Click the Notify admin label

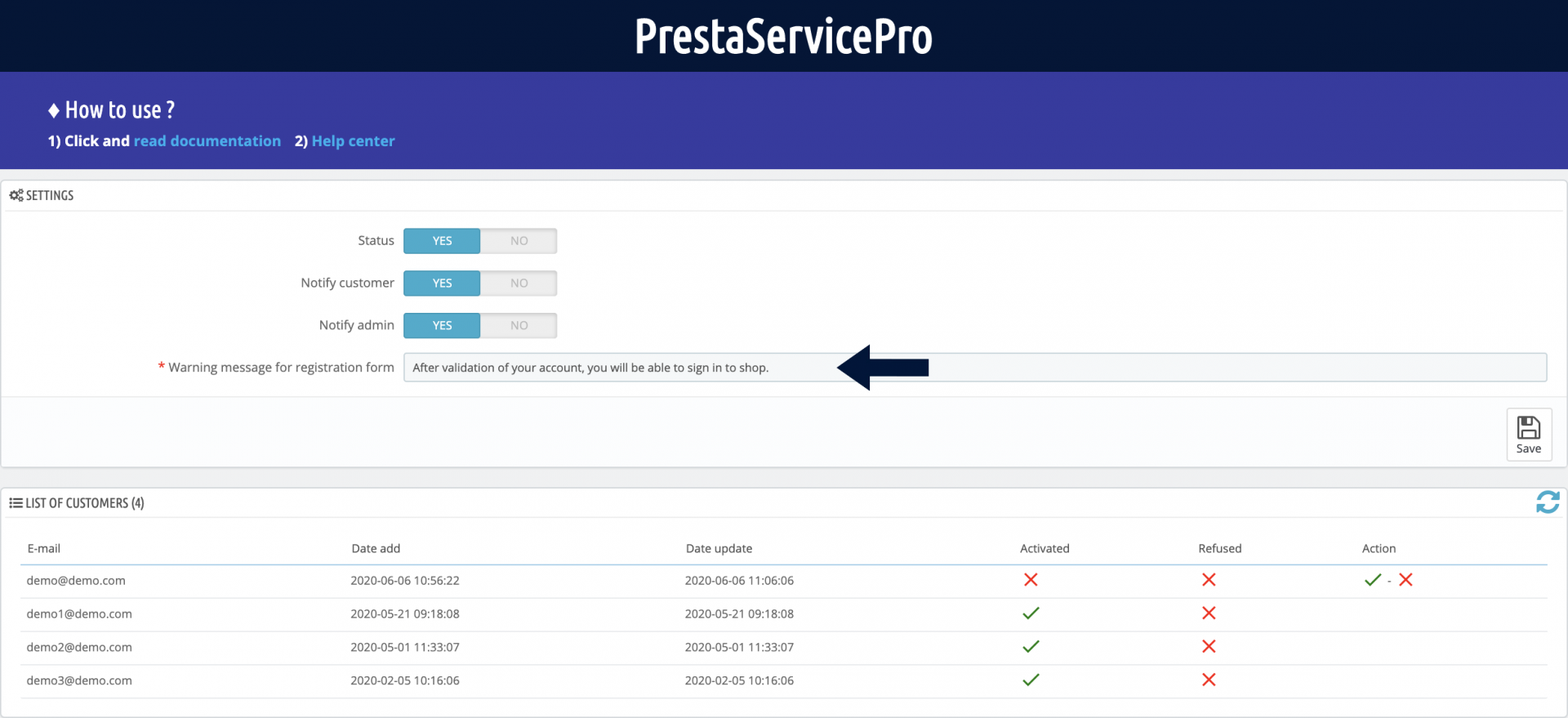pos(356,325)
